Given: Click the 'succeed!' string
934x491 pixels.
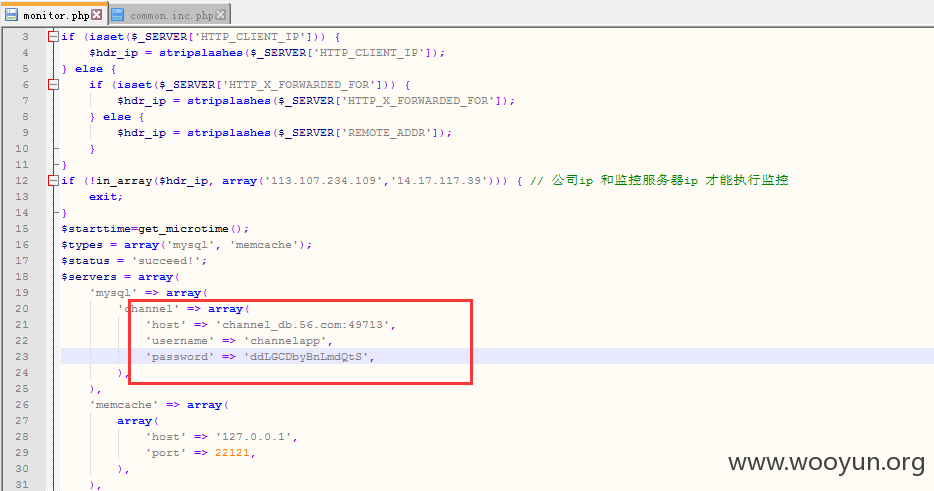Looking at the screenshot, I should pyautogui.click(x=166, y=261).
